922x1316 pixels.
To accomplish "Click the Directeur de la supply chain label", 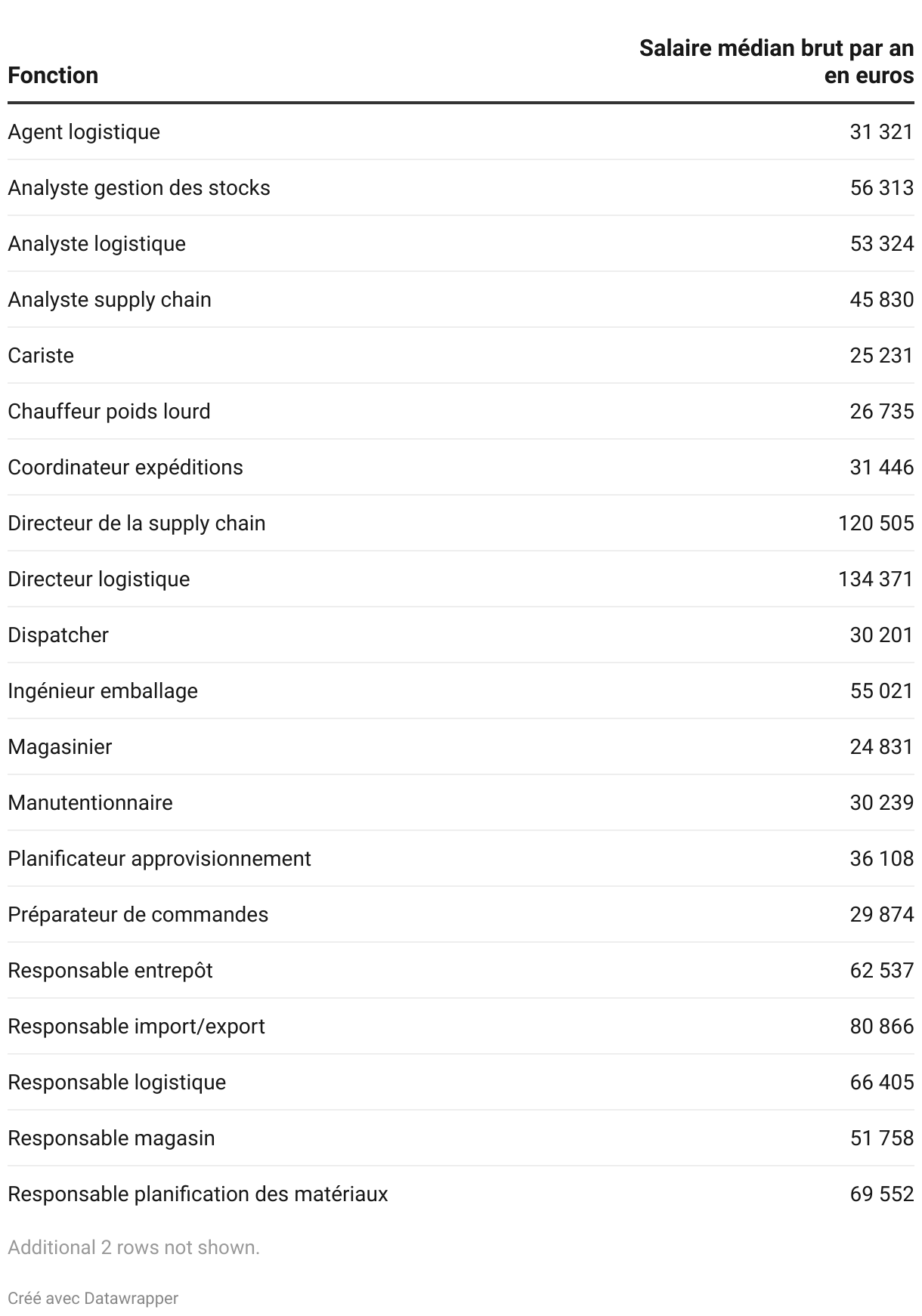I will [137, 524].
